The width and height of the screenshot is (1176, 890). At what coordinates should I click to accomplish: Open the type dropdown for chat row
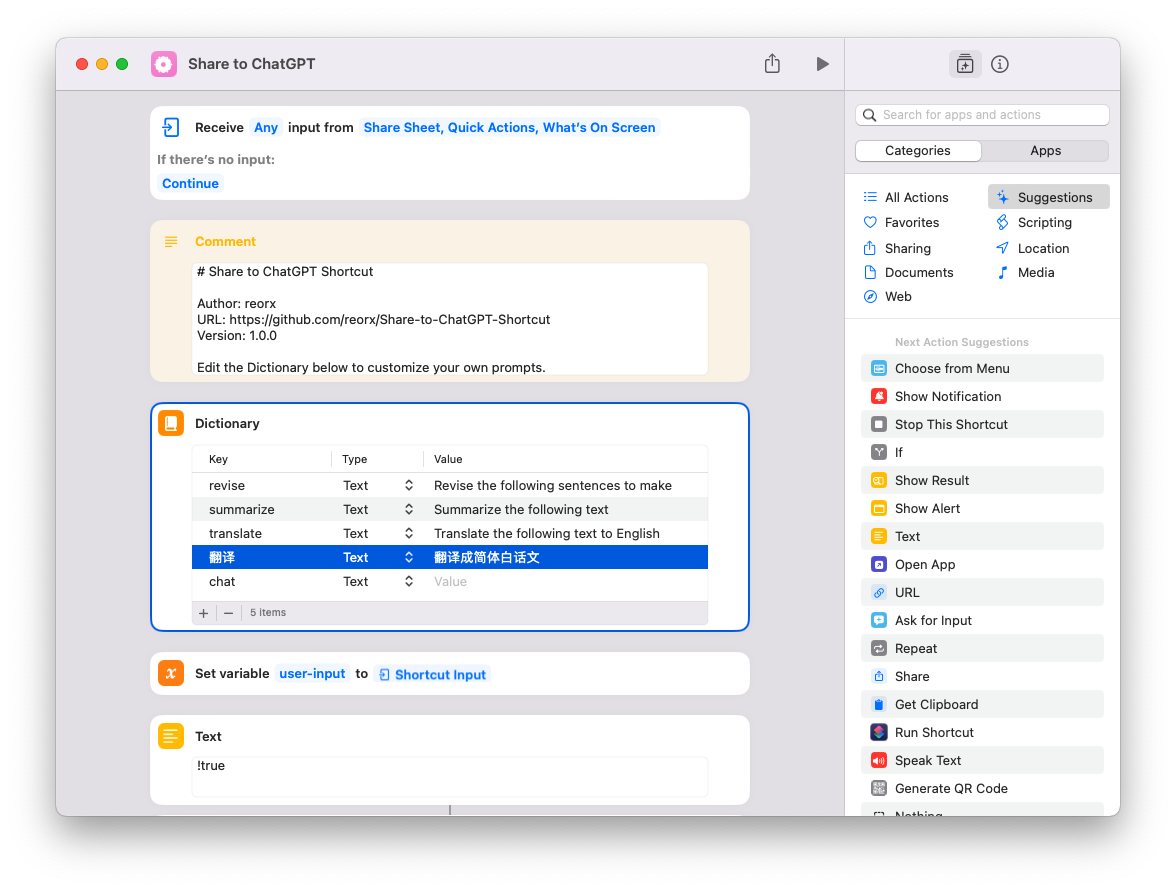[x=409, y=581]
